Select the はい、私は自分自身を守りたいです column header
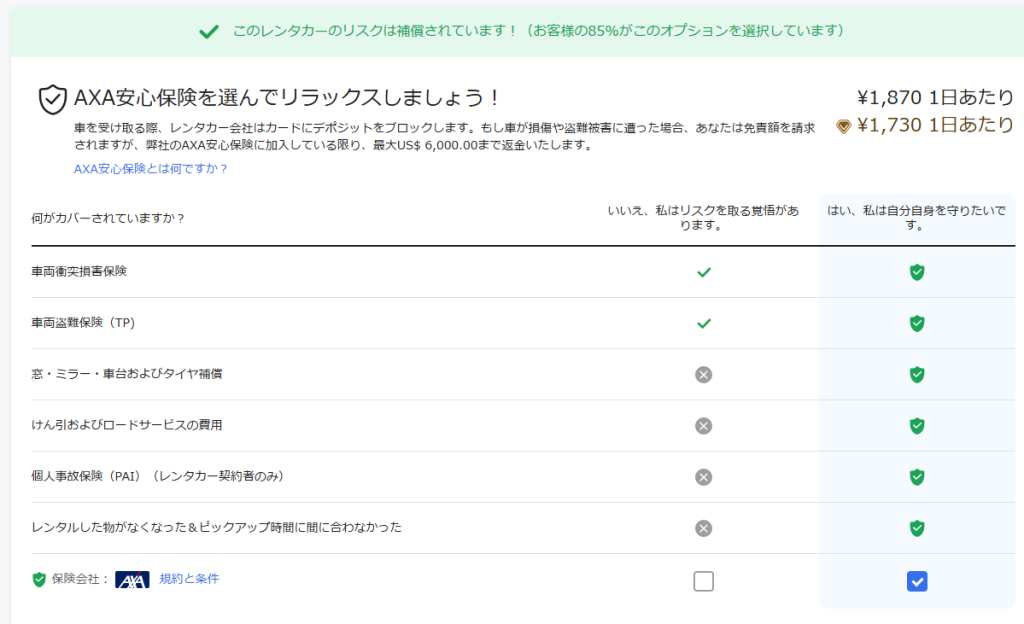The width and height of the screenshot is (1024, 624). click(916, 218)
